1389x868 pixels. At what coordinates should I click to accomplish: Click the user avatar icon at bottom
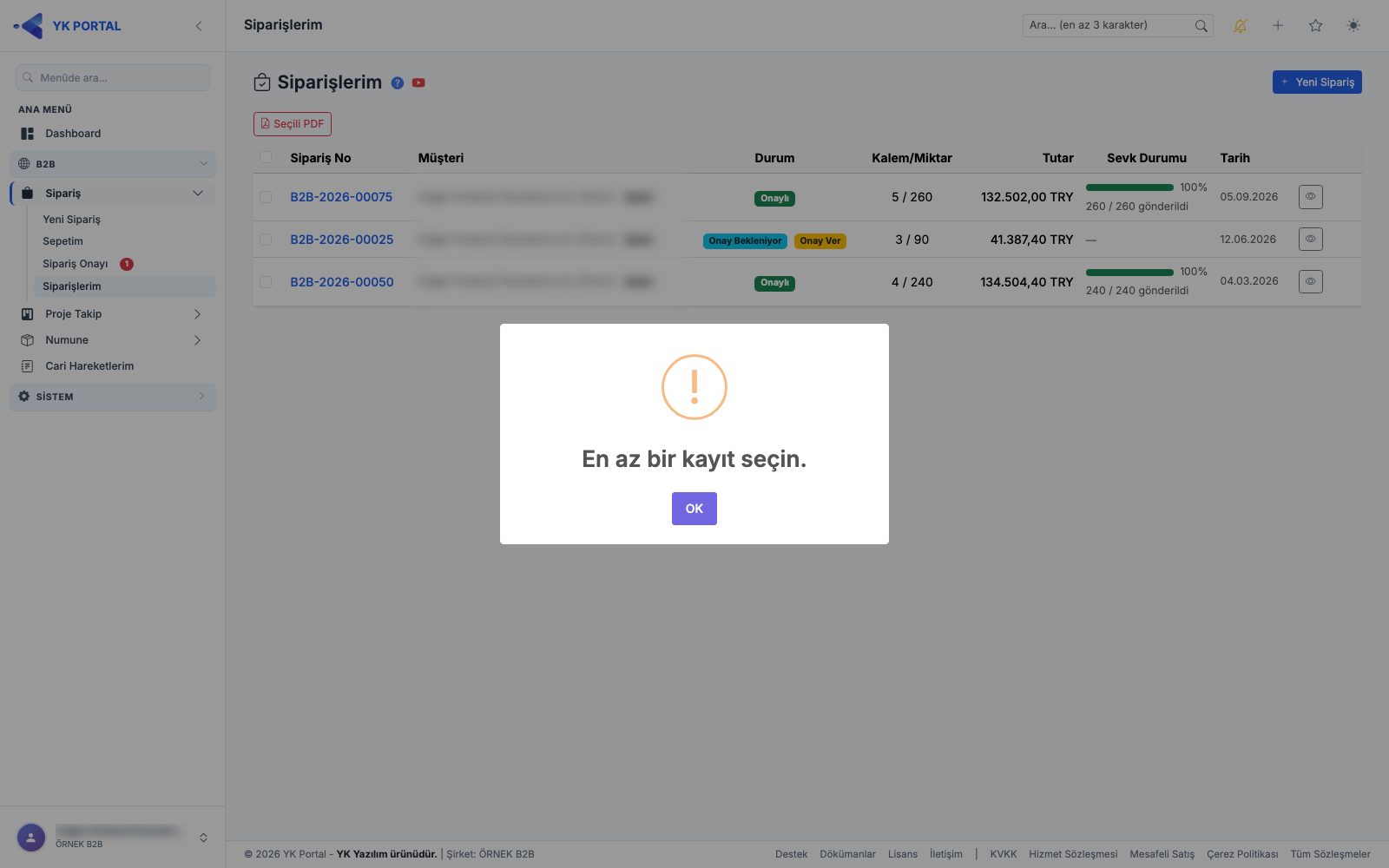(31, 838)
